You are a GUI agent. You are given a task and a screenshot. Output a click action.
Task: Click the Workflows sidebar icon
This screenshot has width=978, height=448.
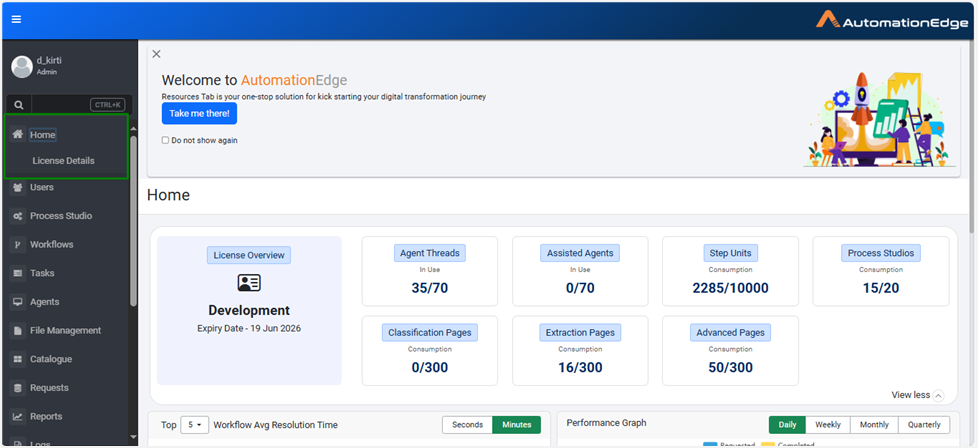point(18,245)
